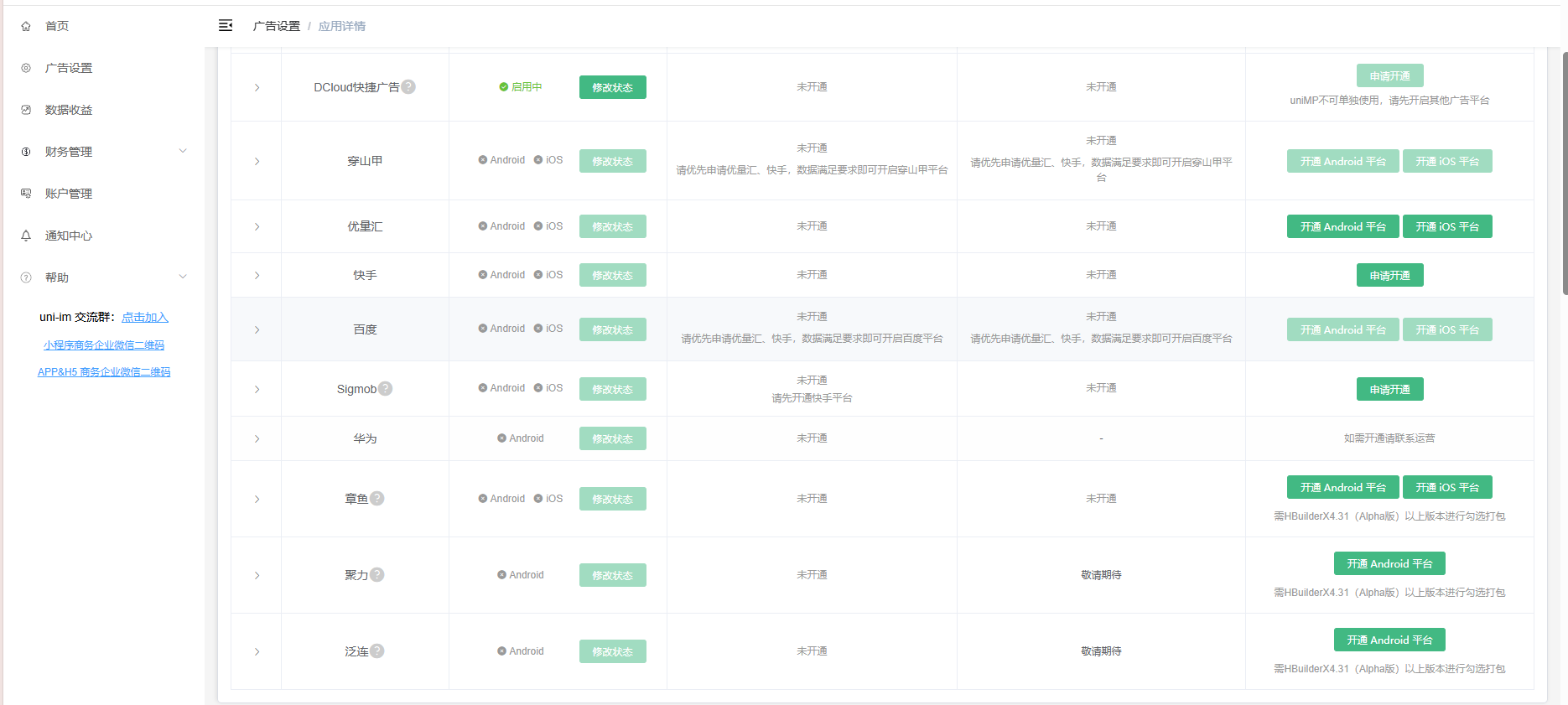Image resolution: width=1568 pixels, height=705 pixels.
Task: Collapse the sidebar with the hamburger icon
Action: (226, 25)
